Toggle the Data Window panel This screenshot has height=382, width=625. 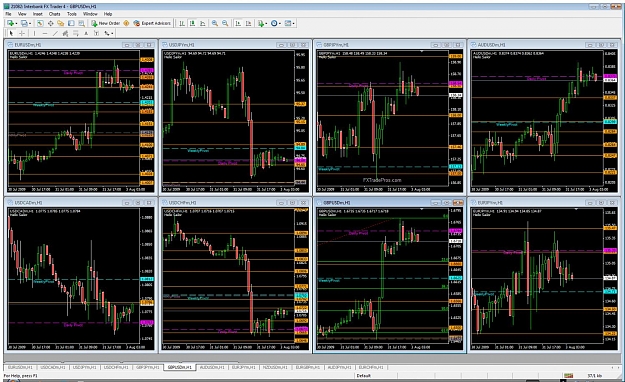[51, 24]
